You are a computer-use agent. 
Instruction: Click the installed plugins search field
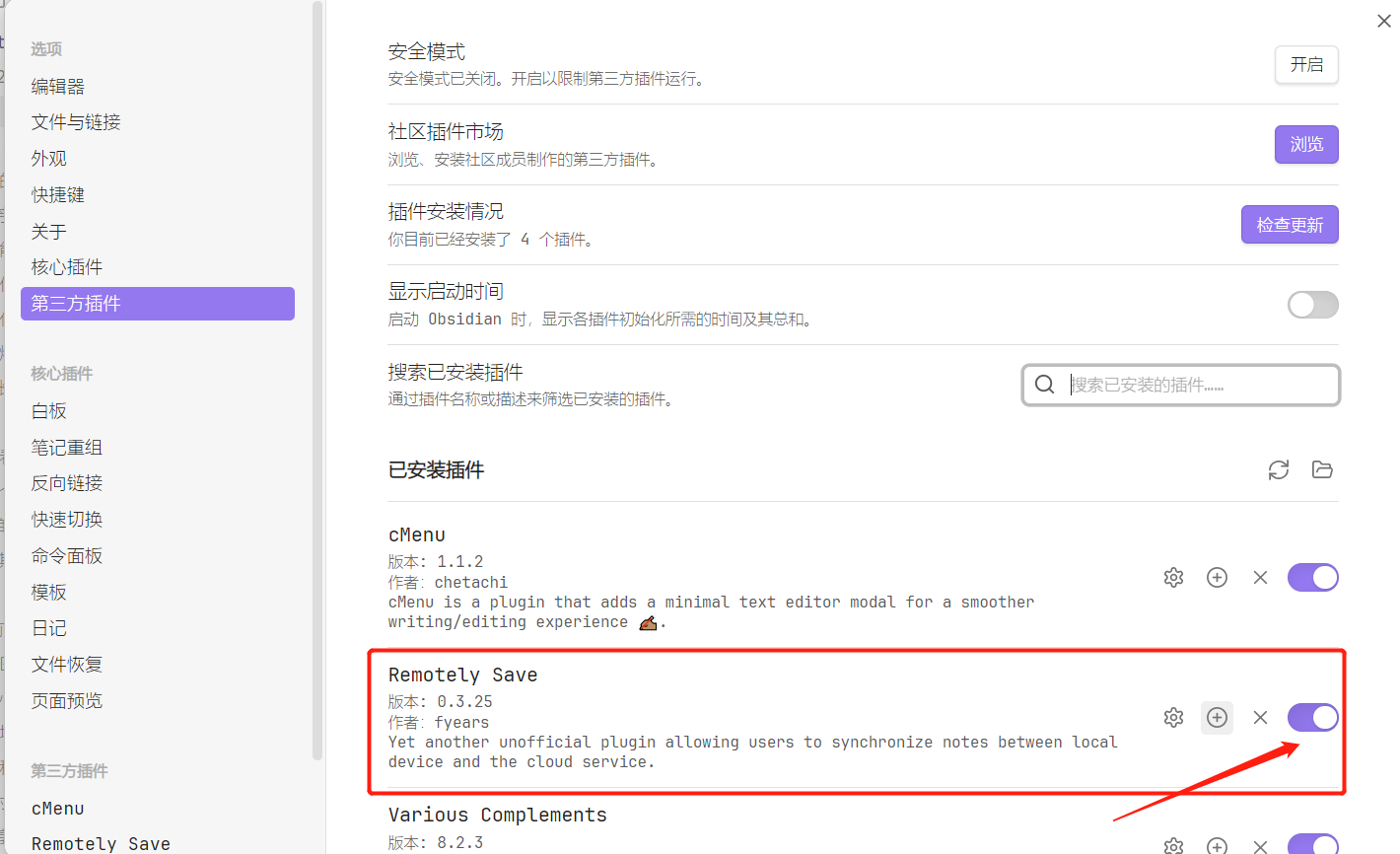point(1193,386)
